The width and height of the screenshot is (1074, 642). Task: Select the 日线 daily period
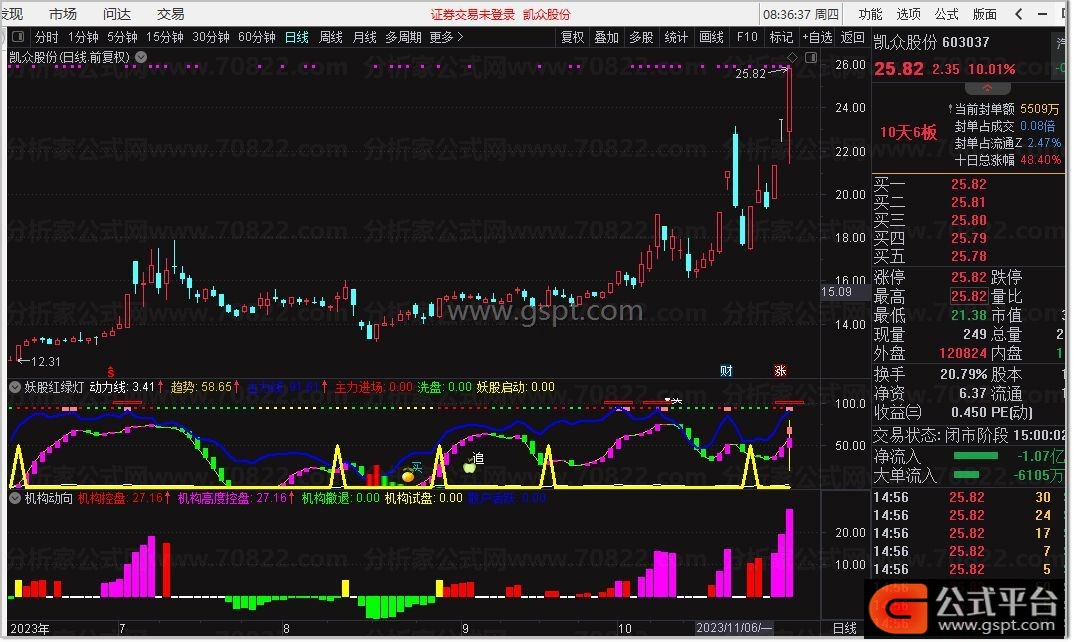(x=297, y=37)
